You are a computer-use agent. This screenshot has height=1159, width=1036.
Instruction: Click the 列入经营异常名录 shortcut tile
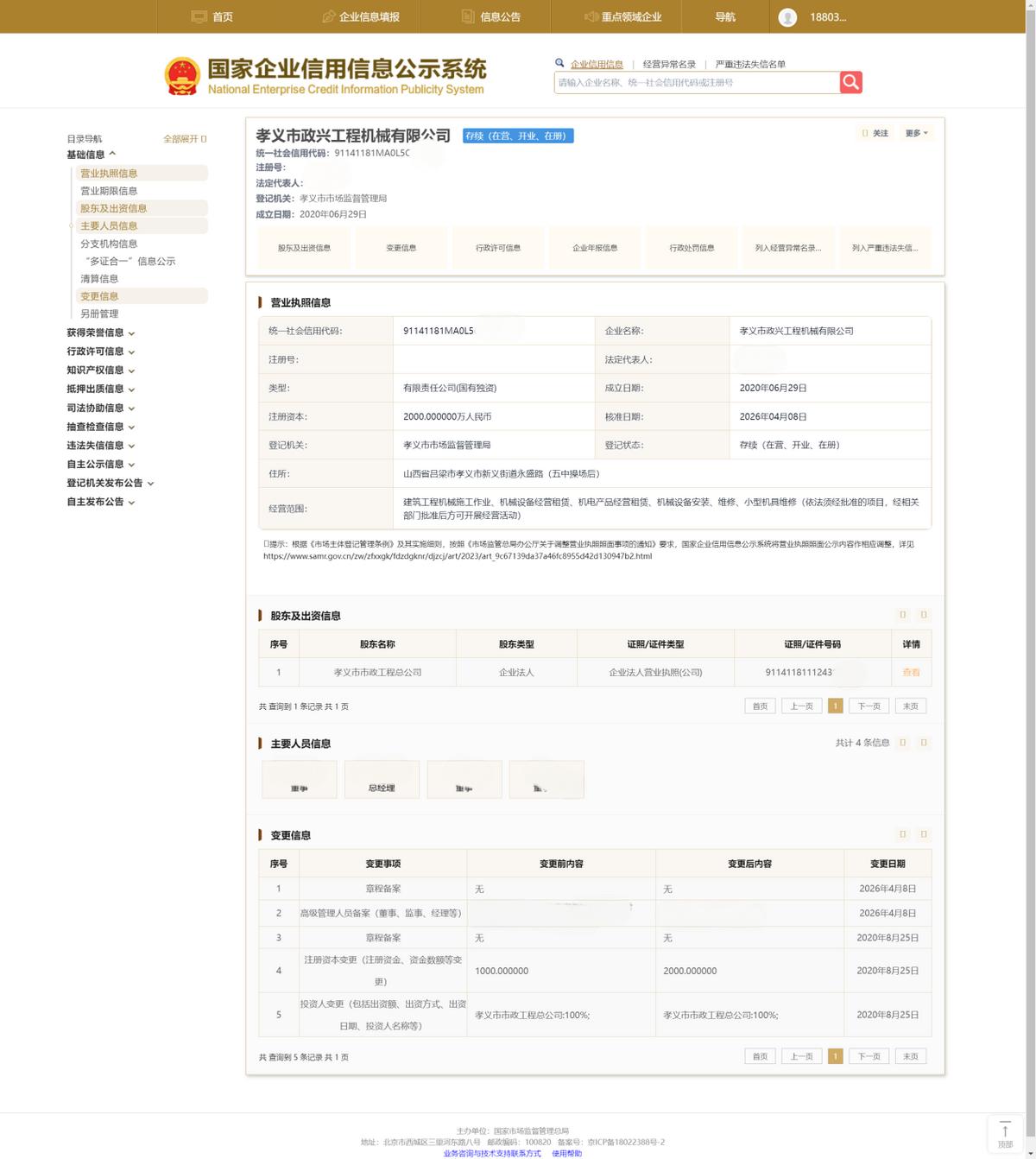(788, 248)
